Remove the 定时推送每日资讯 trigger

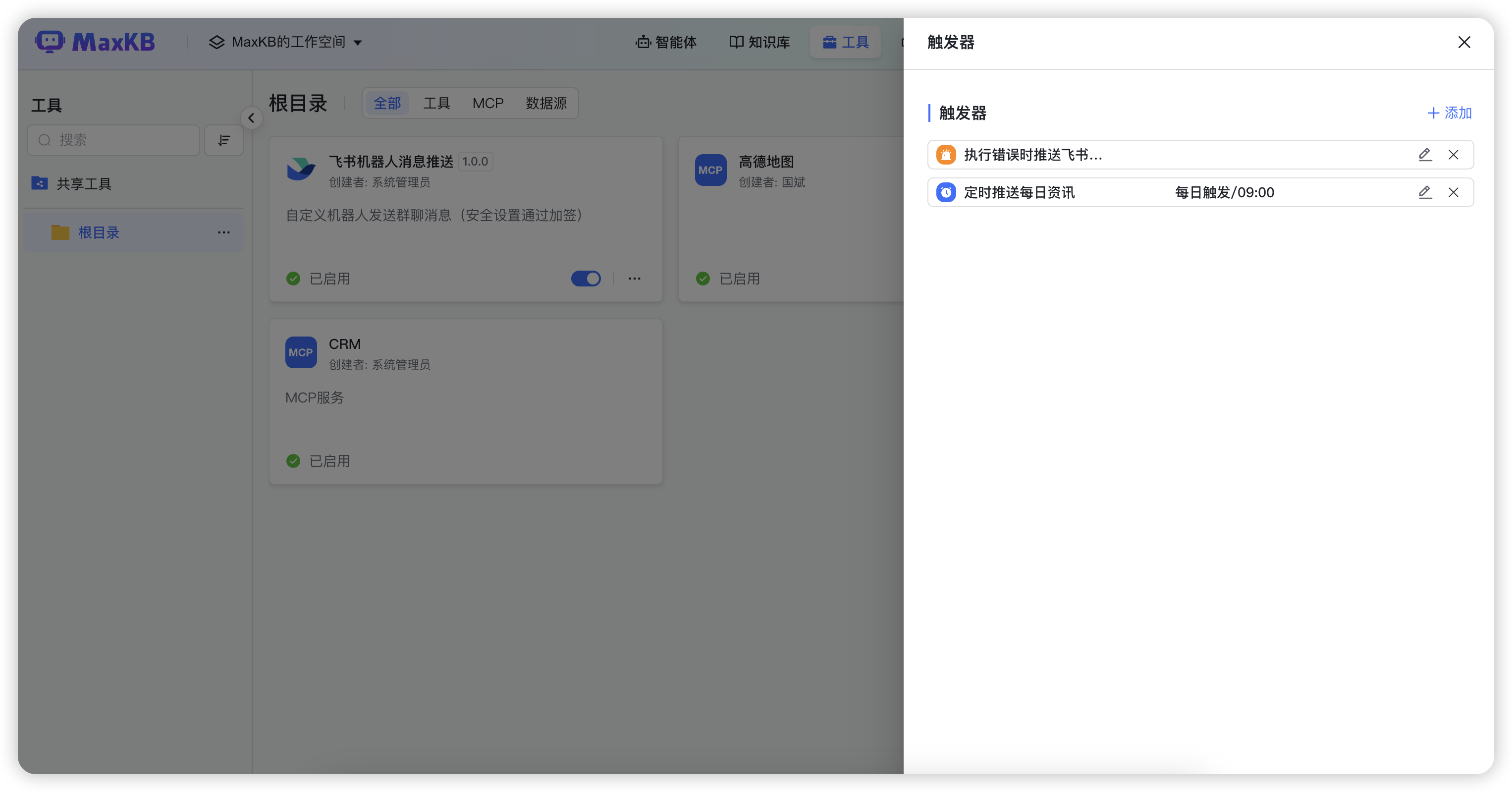[1454, 192]
